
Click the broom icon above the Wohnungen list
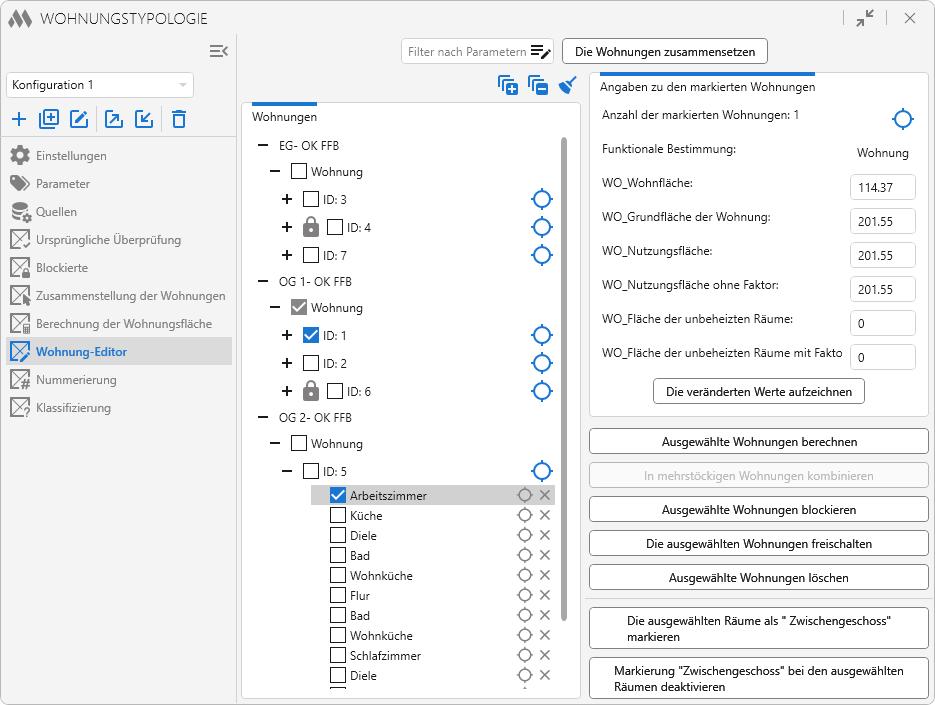pyautogui.click(x=568, y=86)
